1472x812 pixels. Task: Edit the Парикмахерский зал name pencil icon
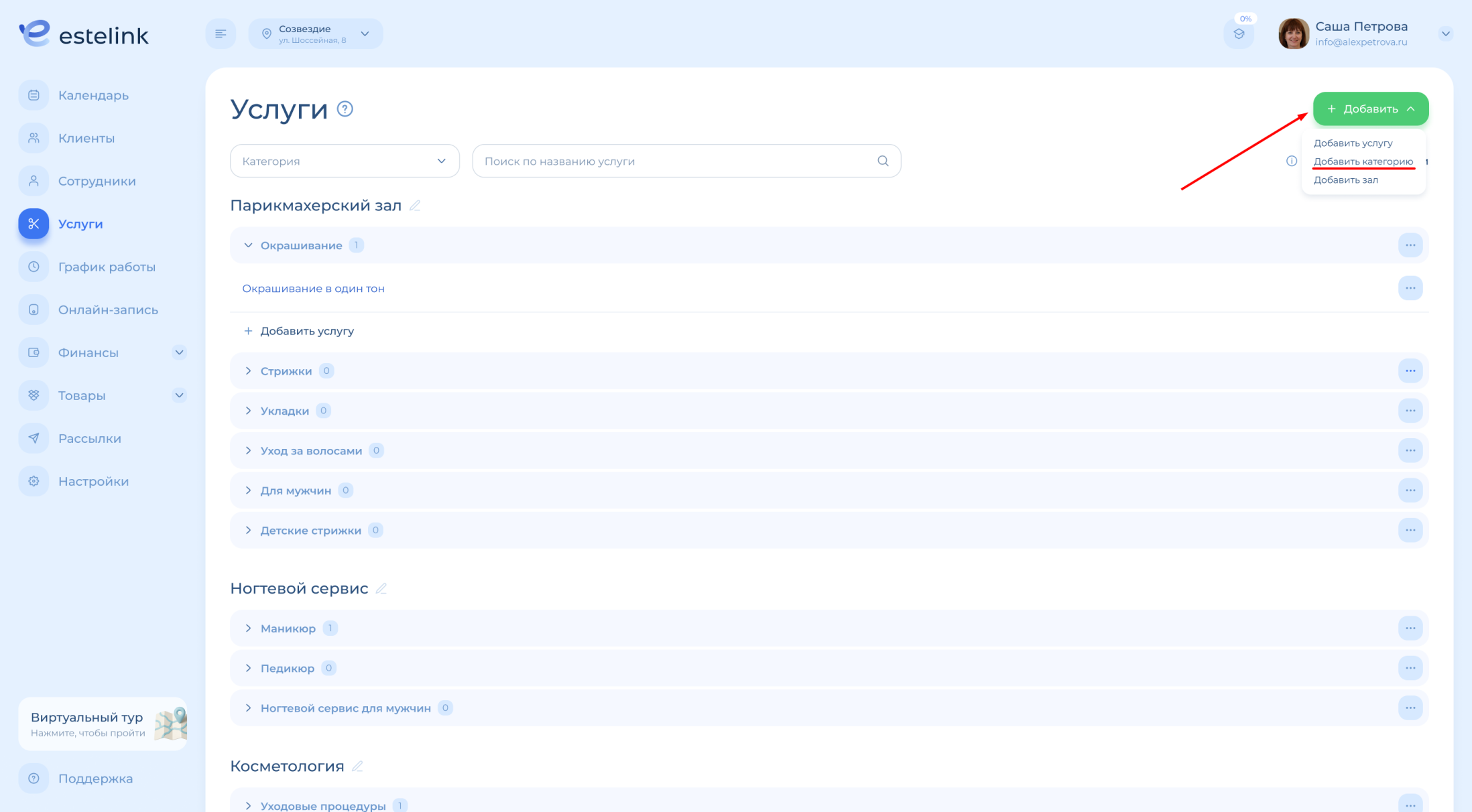coord(415,206)
